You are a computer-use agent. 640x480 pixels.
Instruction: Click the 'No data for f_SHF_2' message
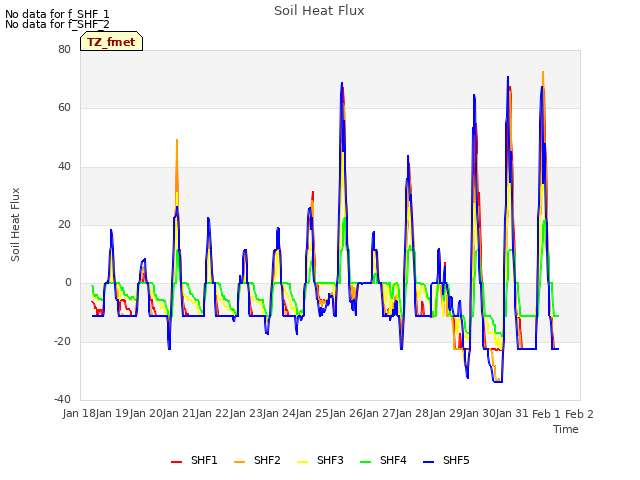tap(57, 24)
